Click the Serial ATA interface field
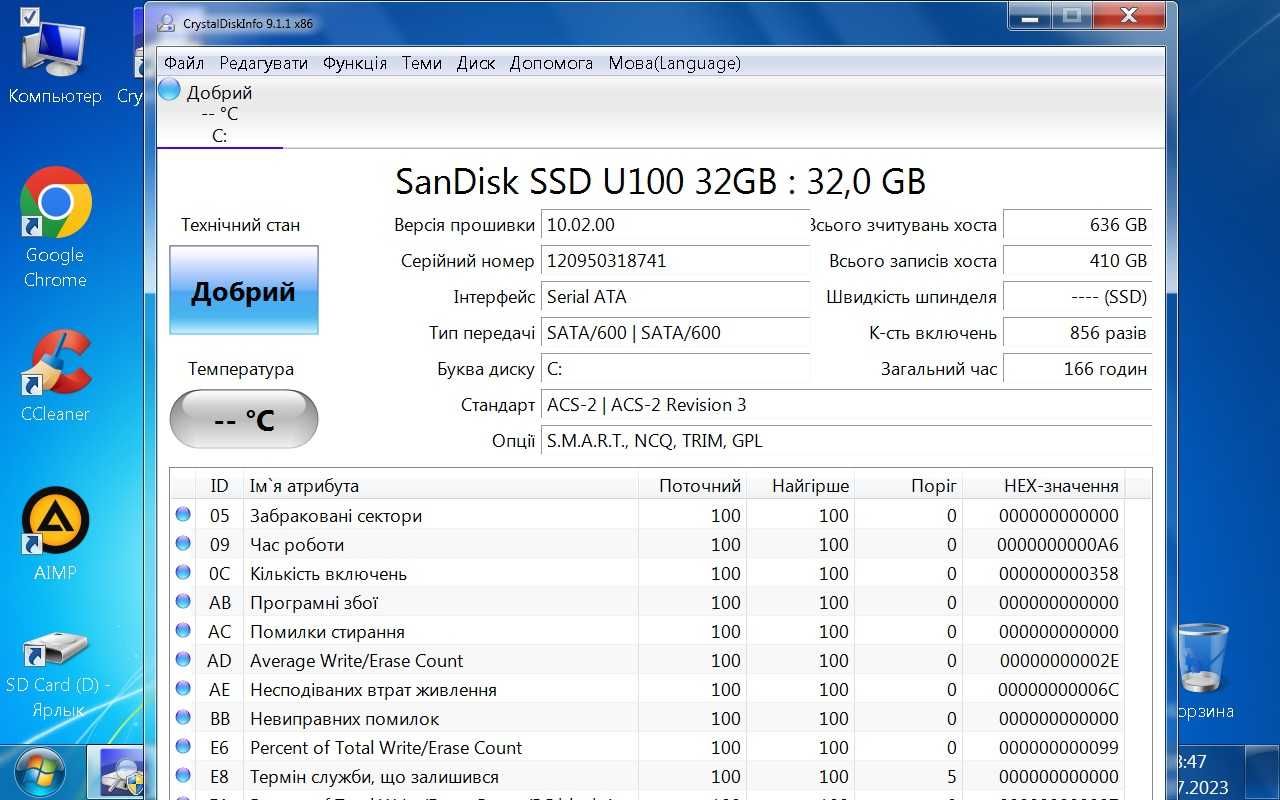The image size is (1280, 800). 675,297
